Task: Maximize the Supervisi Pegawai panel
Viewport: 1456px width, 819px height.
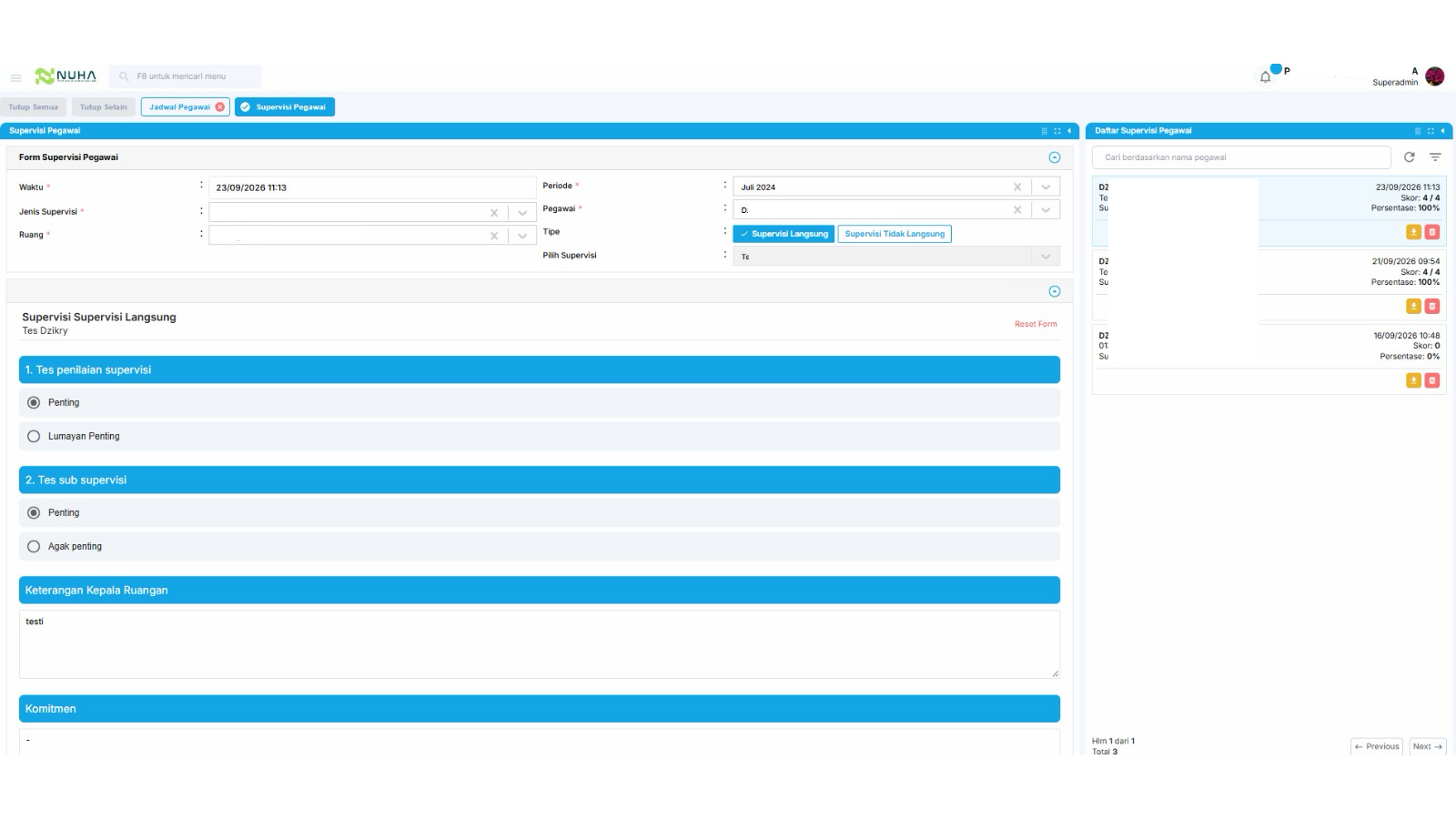Action: click(1057, 131)
